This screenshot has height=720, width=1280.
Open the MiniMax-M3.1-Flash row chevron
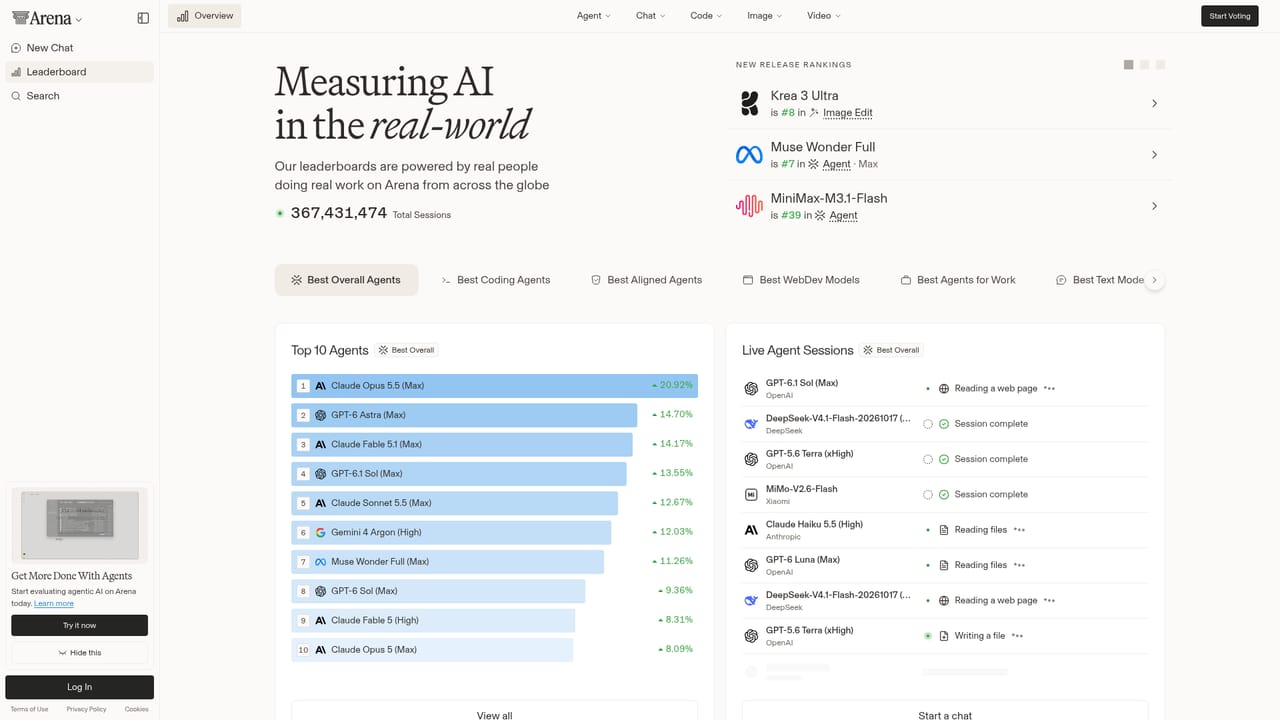1154,206
